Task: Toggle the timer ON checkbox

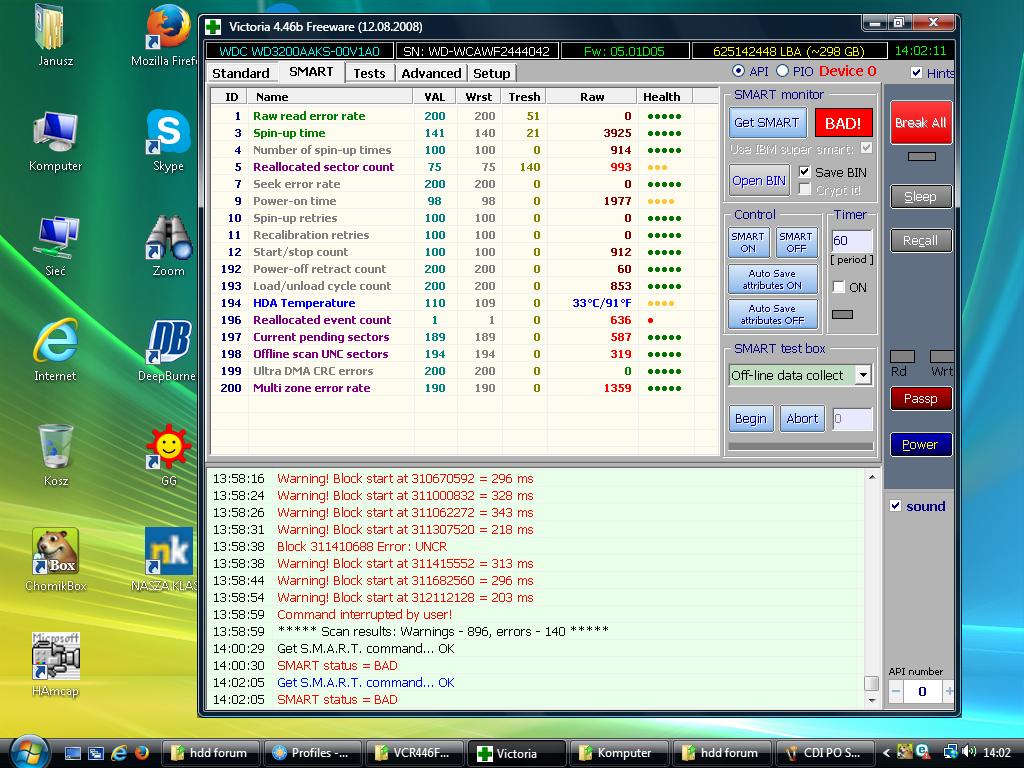Action: click(839, 287)
